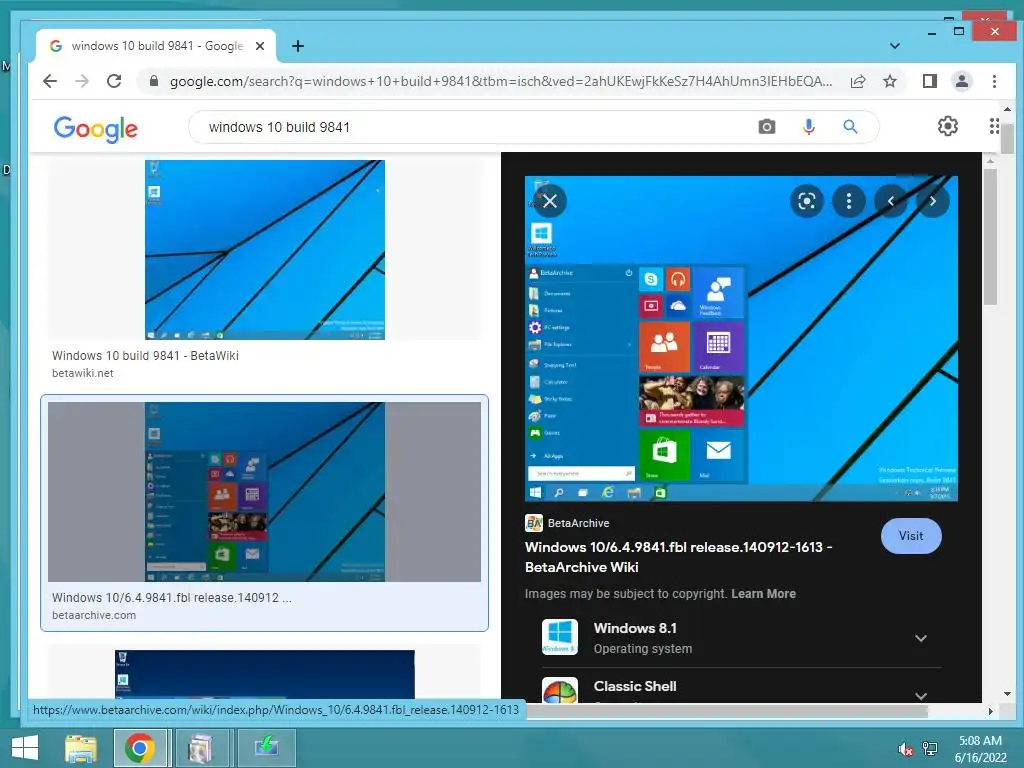Click the large preview image

pyautogui.click(x=741, y=338)
